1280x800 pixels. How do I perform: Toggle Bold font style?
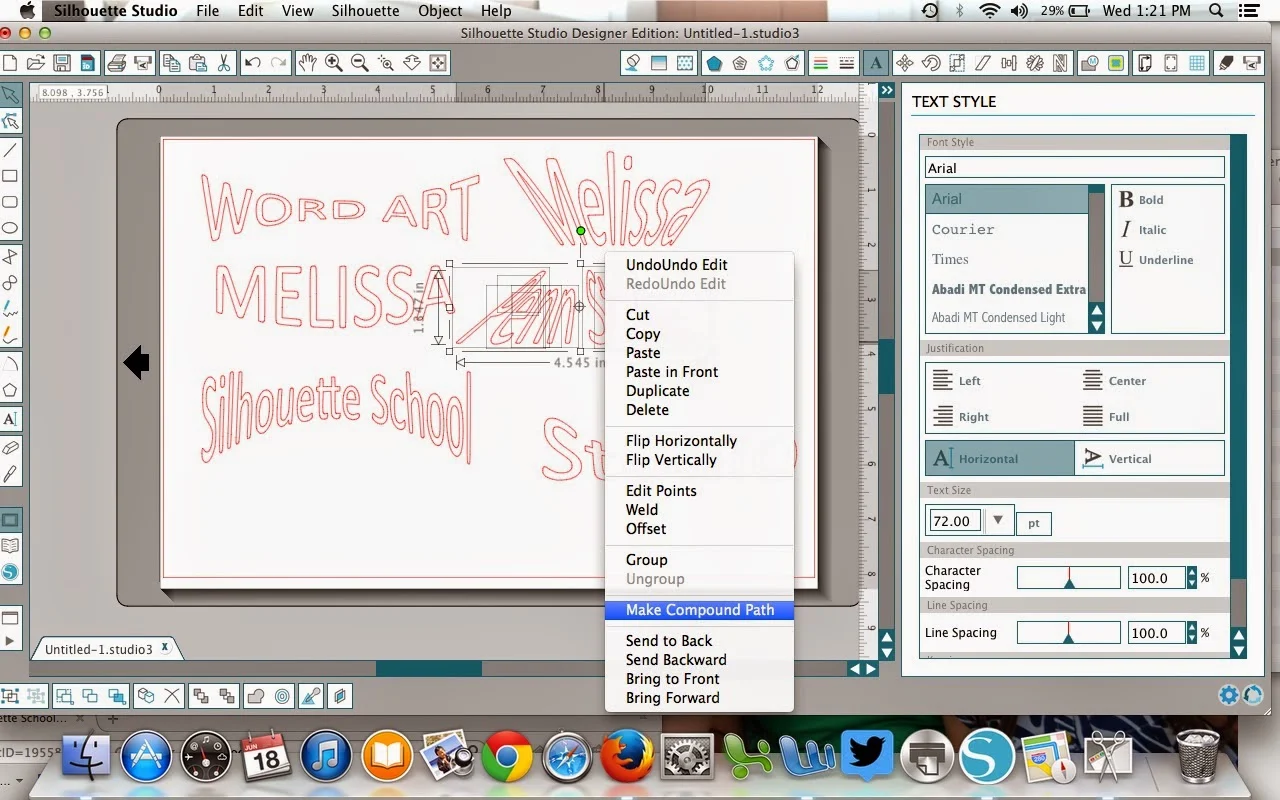[1141, 199]
